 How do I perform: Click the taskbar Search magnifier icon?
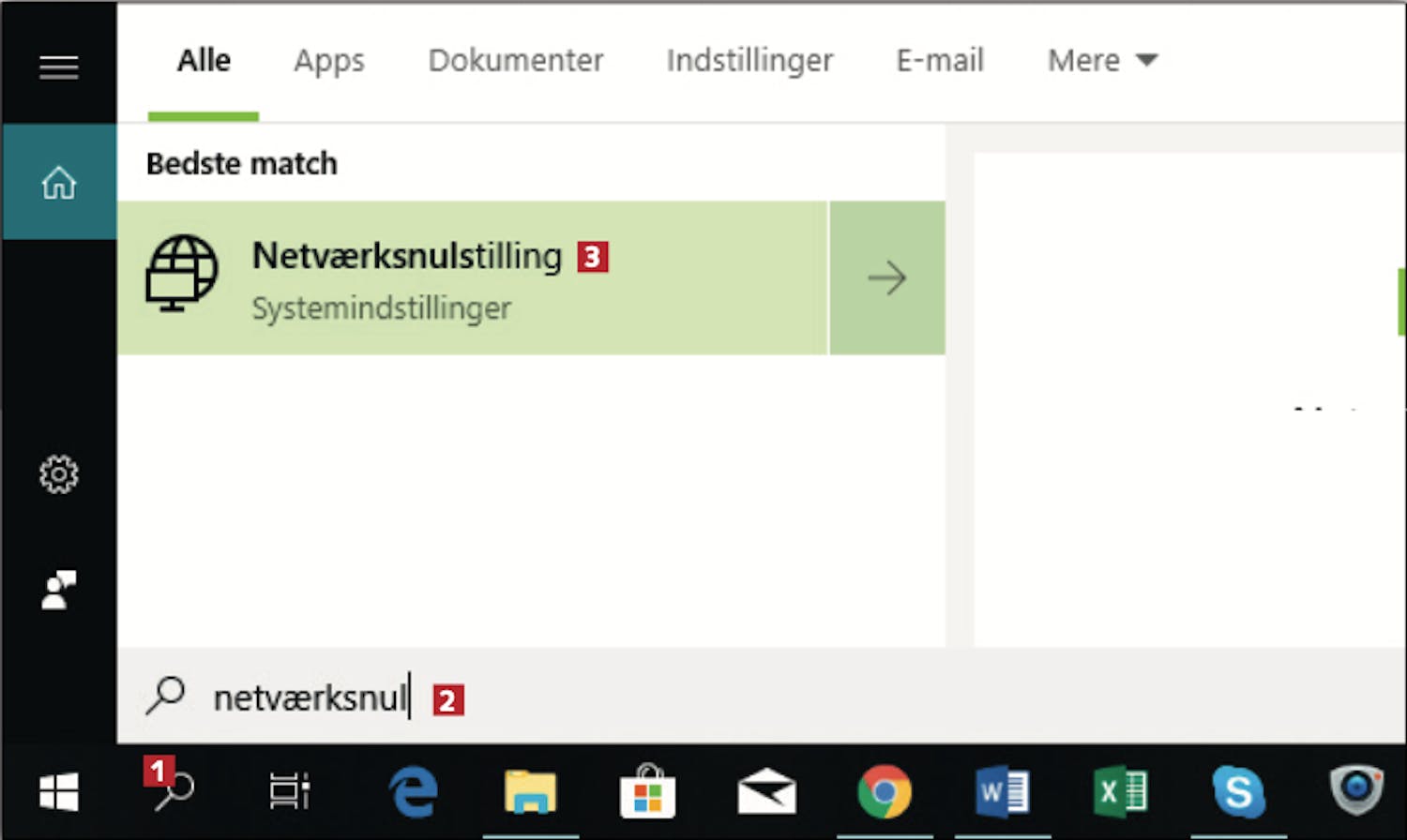point(174,792)
